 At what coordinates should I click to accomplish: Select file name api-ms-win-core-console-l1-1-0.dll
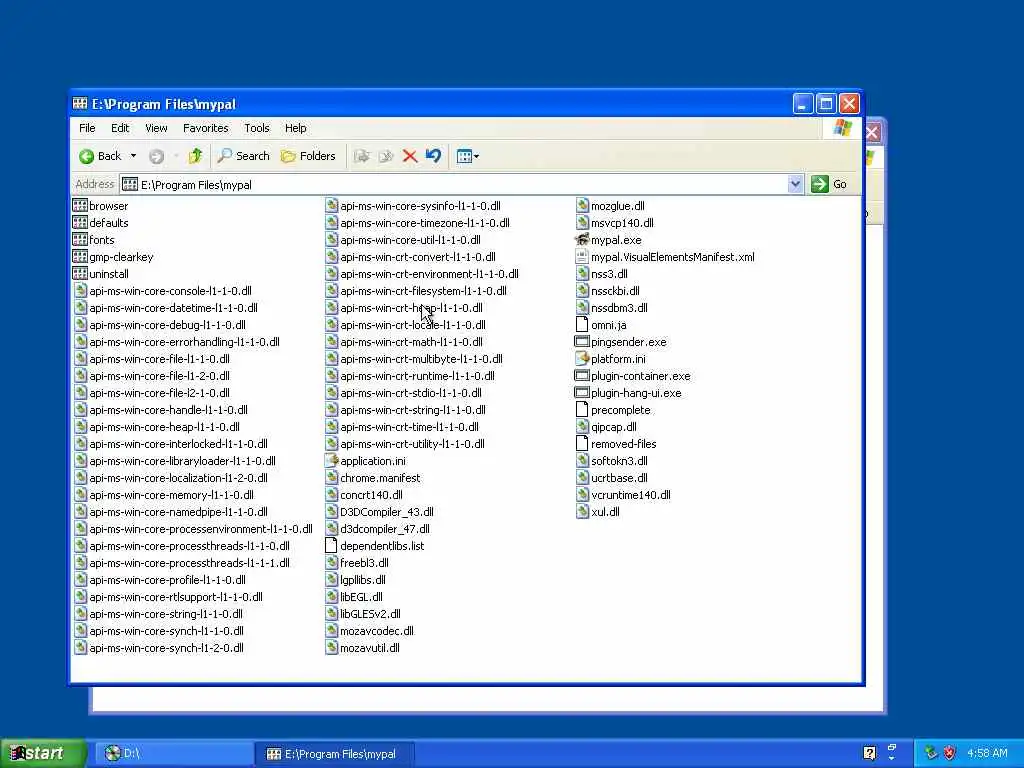point(170,291)
